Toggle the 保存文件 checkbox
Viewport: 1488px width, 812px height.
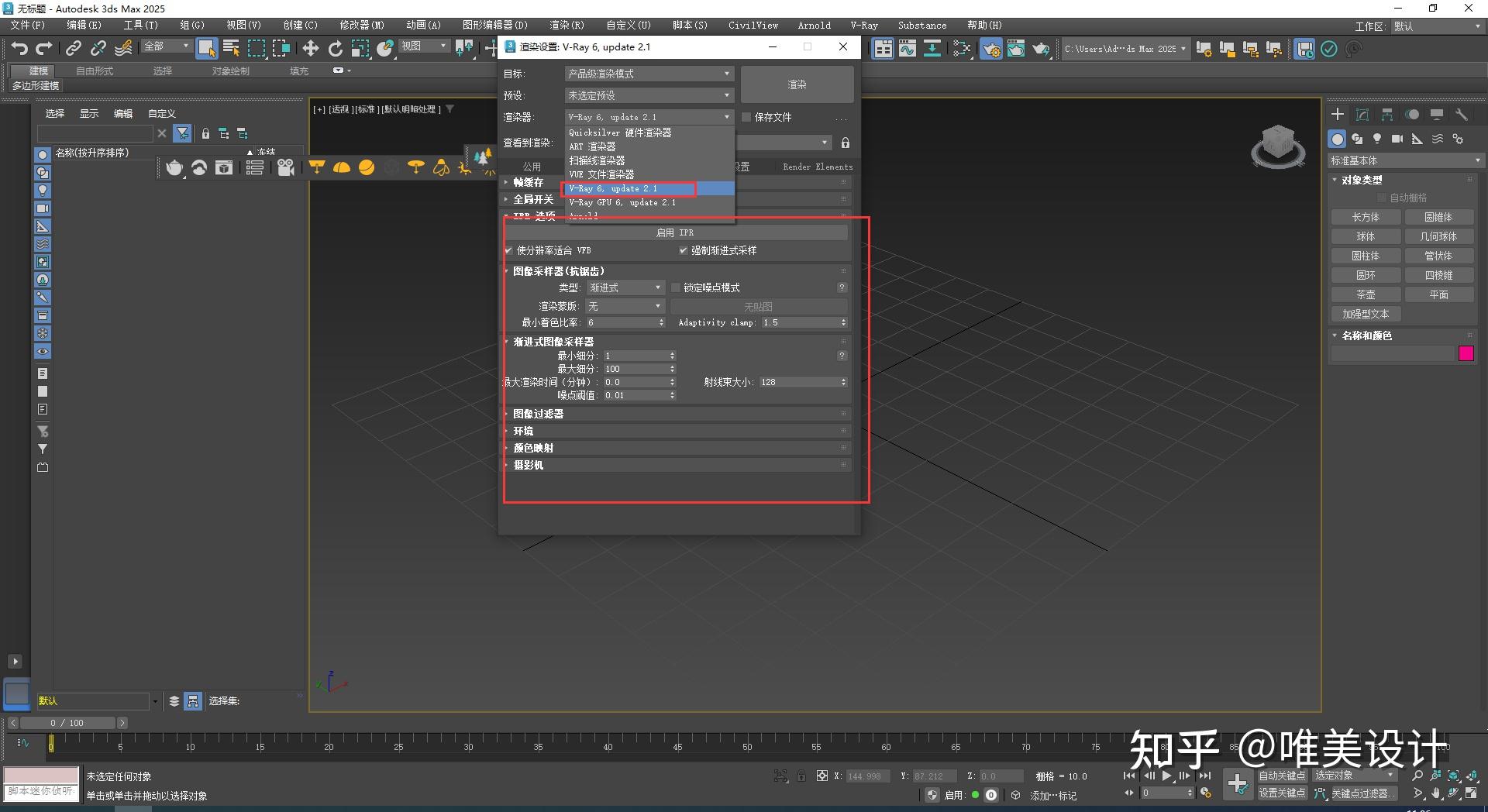tap(746, 118)
